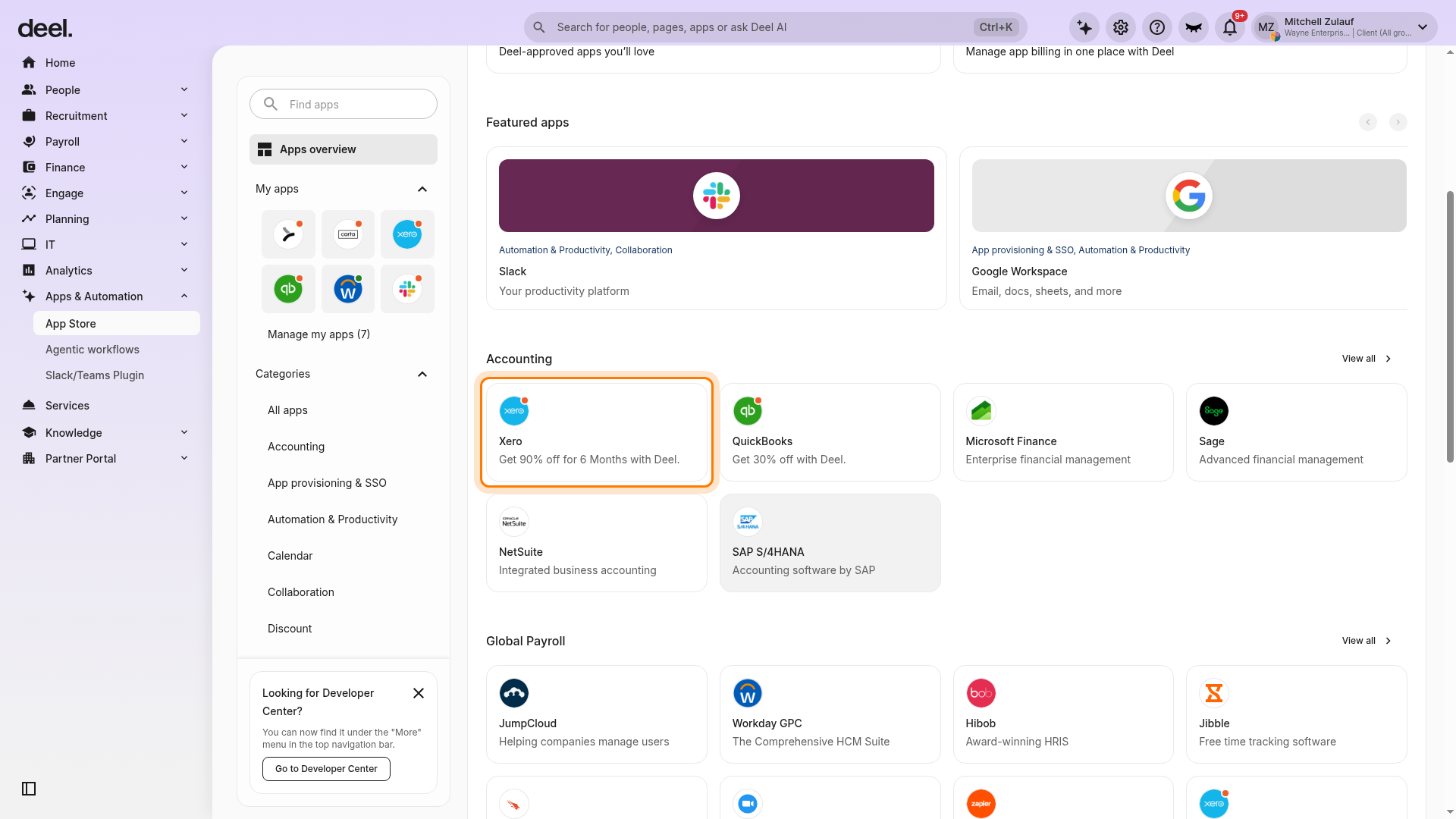
Task: Select Automation & Productivity category
Action: 332,519
